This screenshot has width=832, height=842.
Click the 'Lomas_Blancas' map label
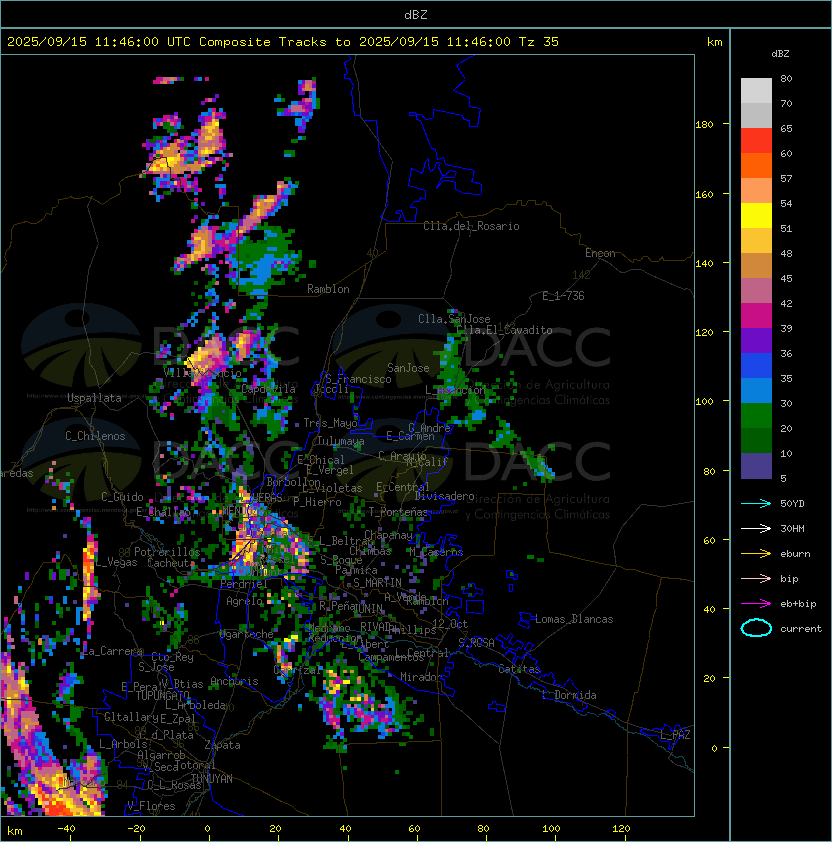(574, 619)
